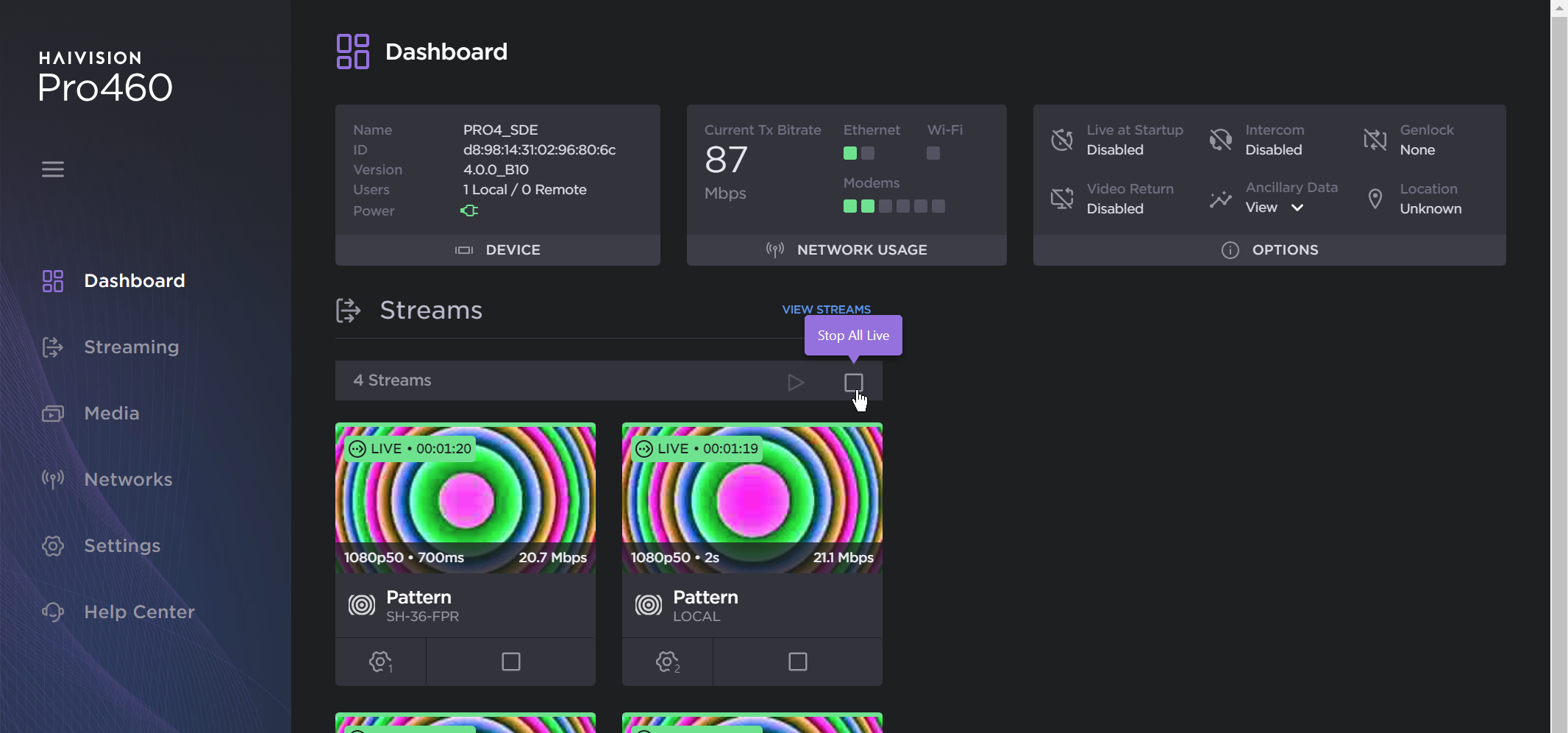Open Location Unknown setting
1568x733 pixels.
point(1375,199)
